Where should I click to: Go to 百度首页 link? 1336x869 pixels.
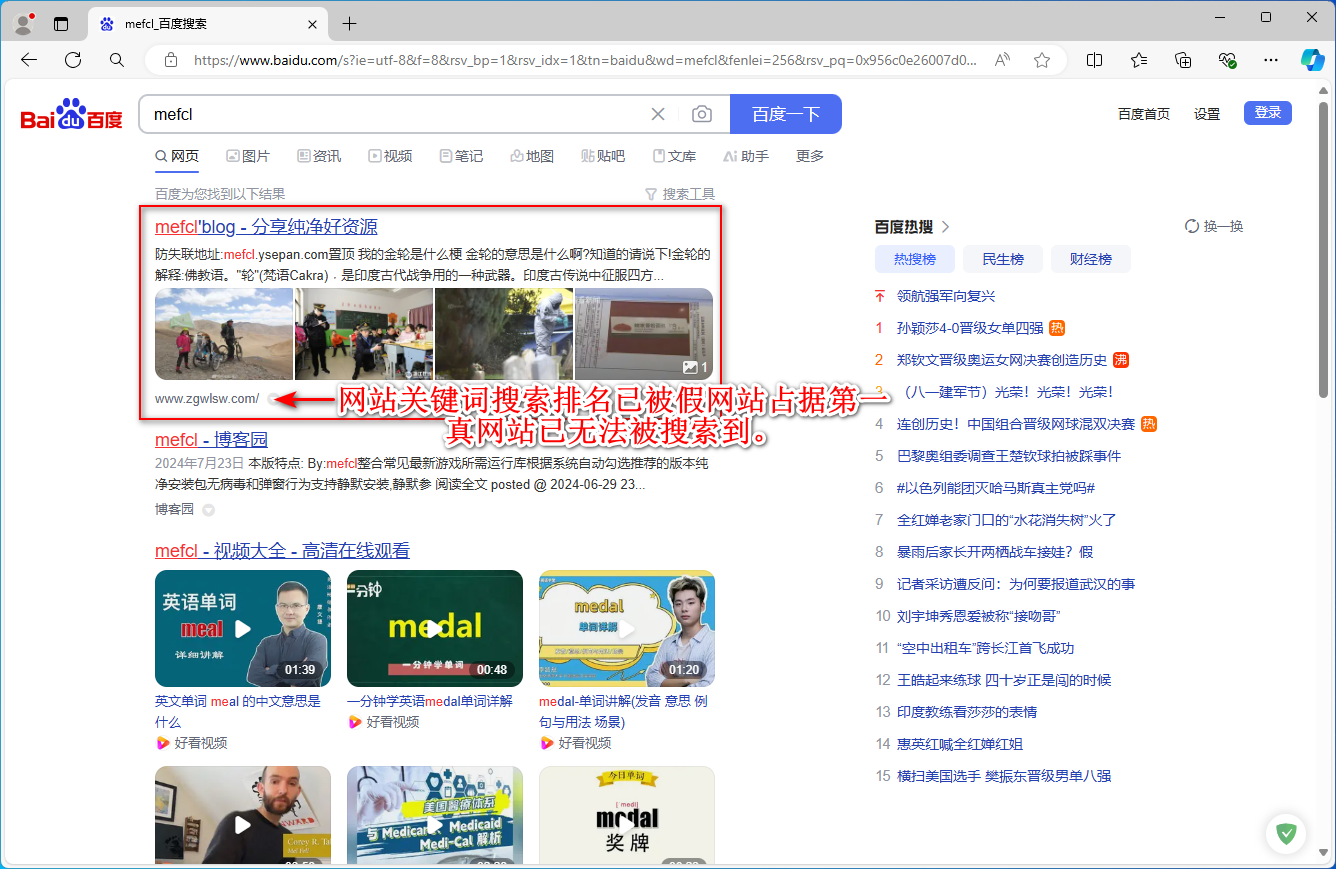[x=1144, y=114]
